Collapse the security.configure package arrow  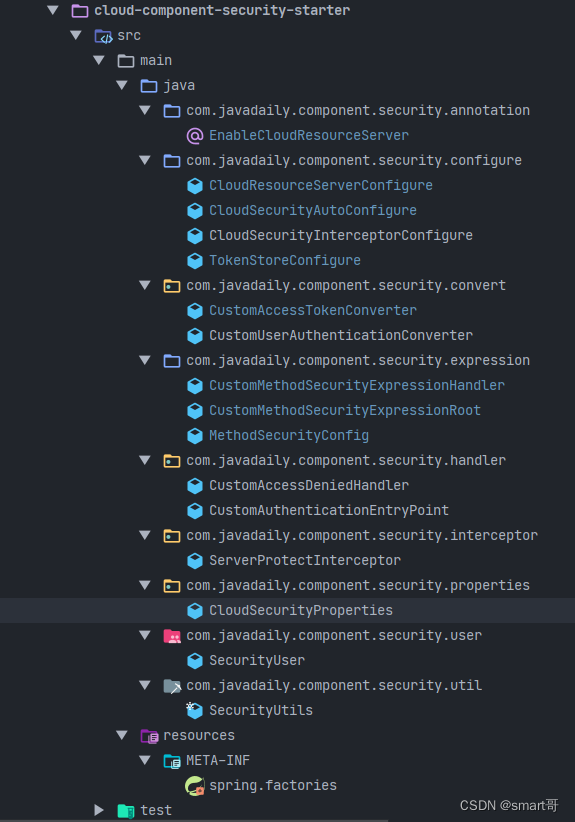click(x=145, y=160)
